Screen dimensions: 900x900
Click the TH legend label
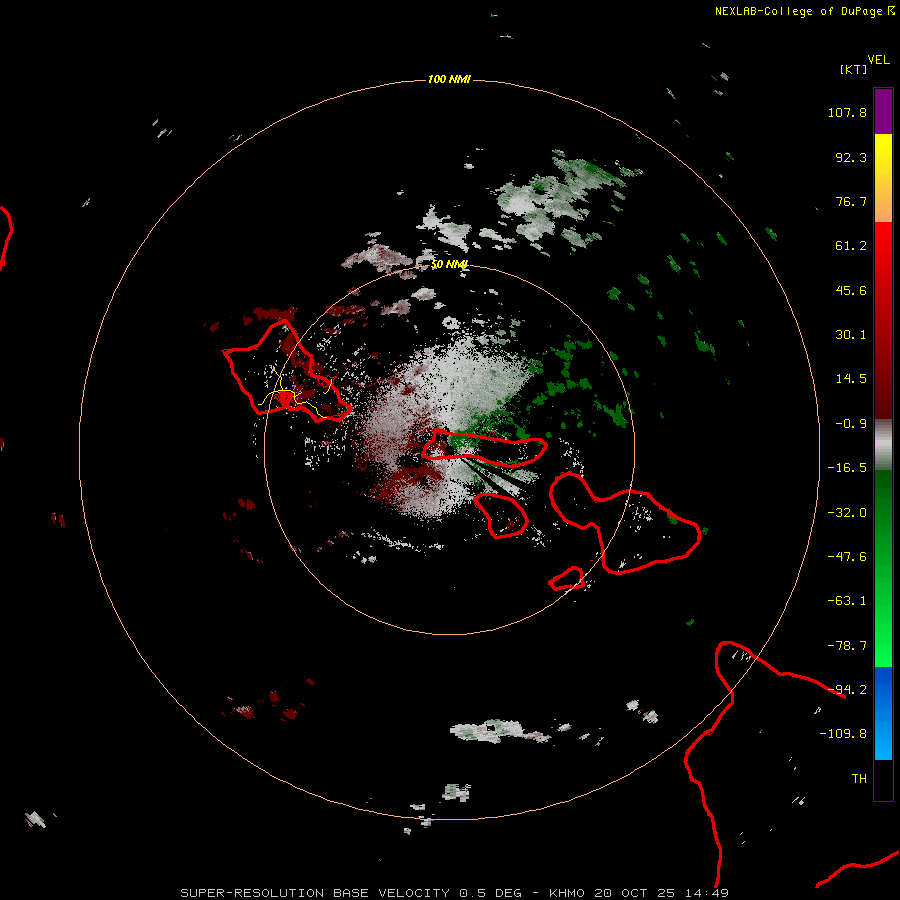859,778
